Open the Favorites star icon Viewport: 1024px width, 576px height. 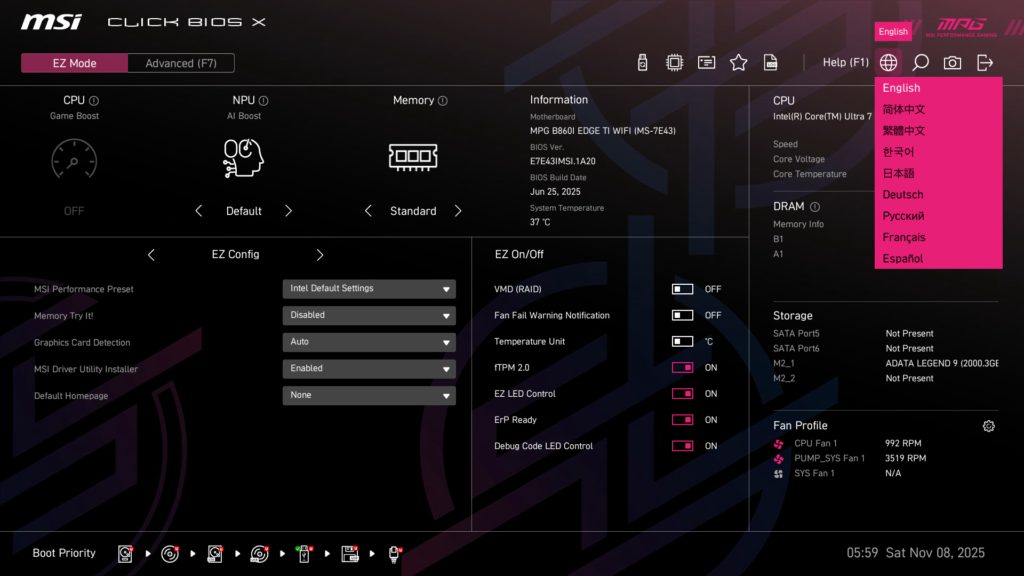tap(738, 61)
